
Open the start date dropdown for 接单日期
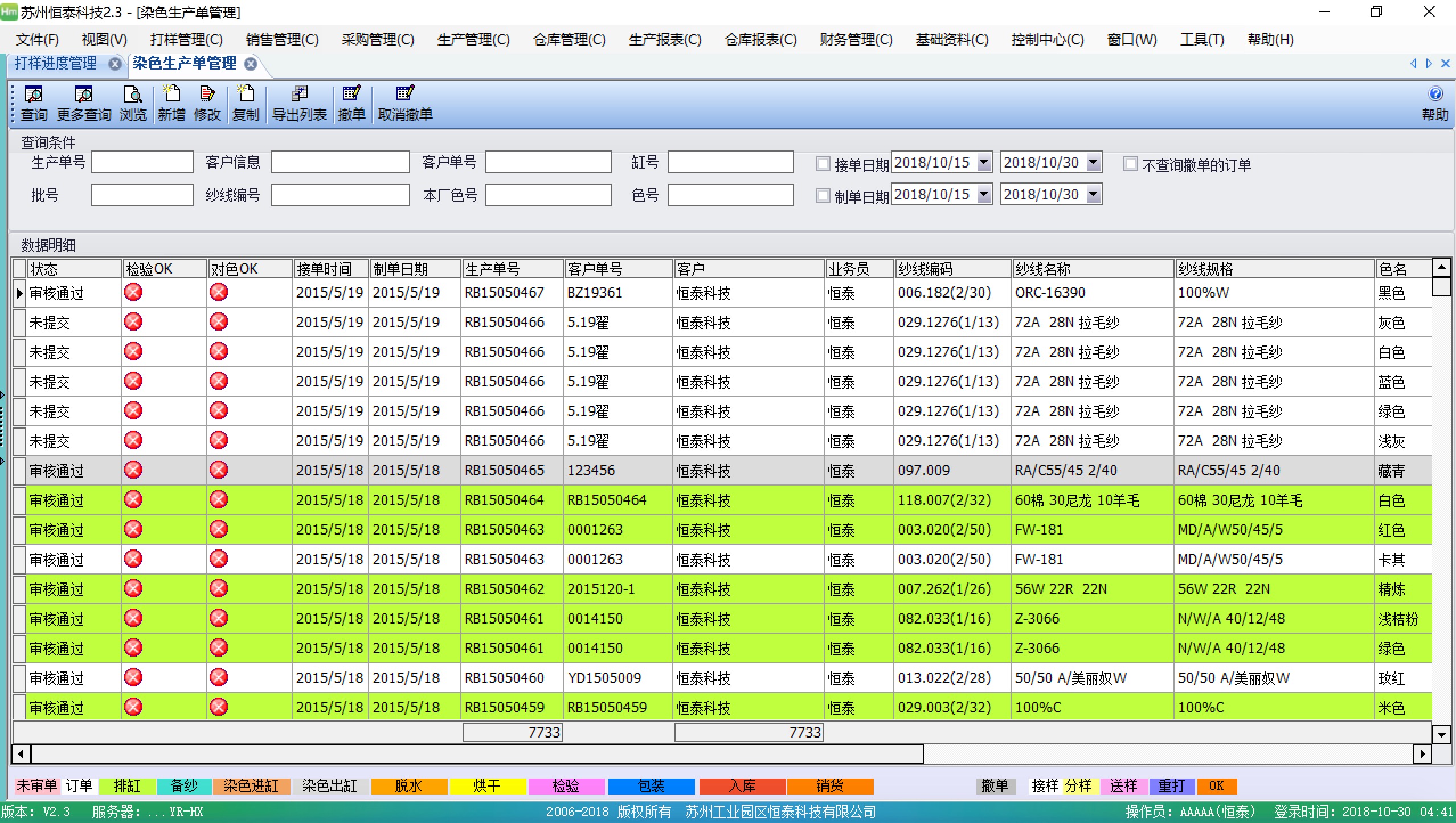click(x=984, y=162)
